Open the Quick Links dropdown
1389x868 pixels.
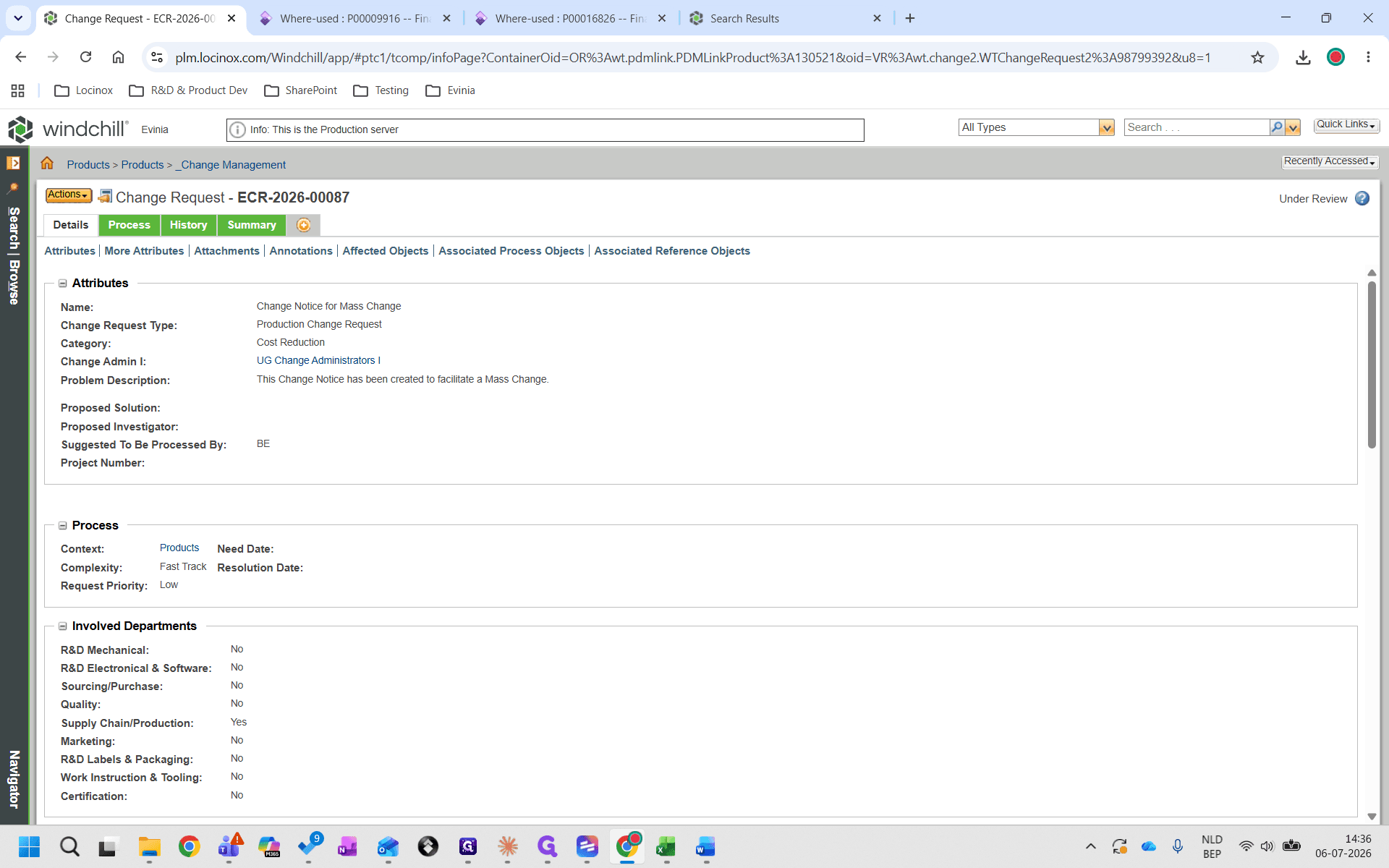[x=1346, y=124]
